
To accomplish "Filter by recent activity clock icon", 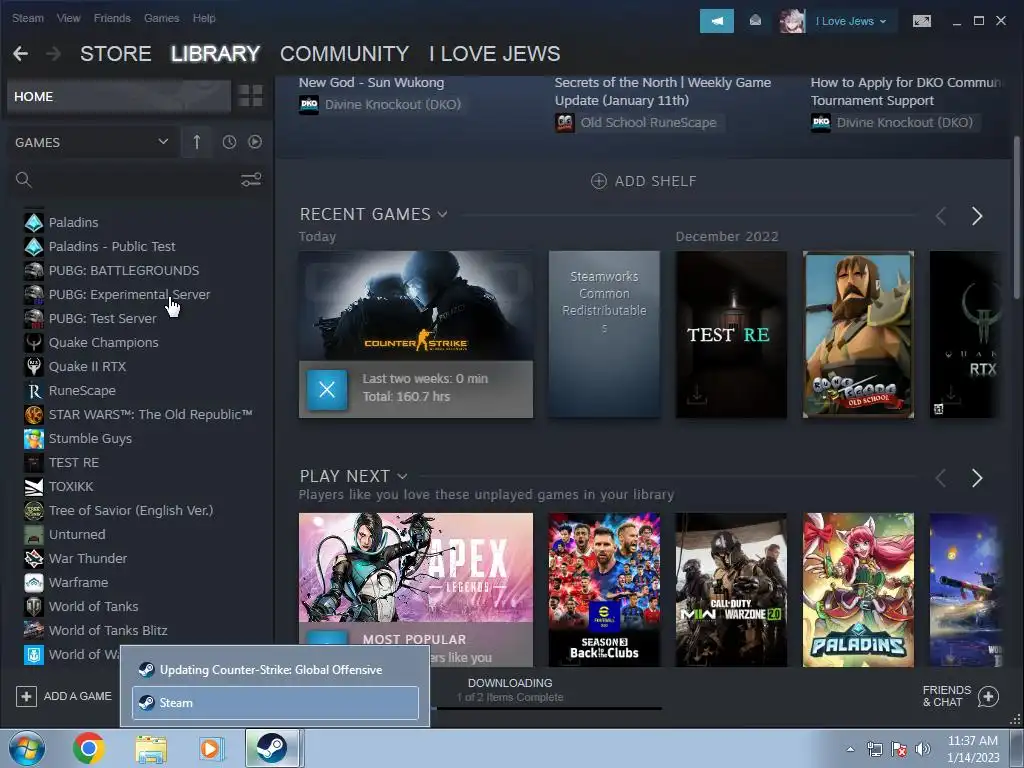I will (229, 142).
